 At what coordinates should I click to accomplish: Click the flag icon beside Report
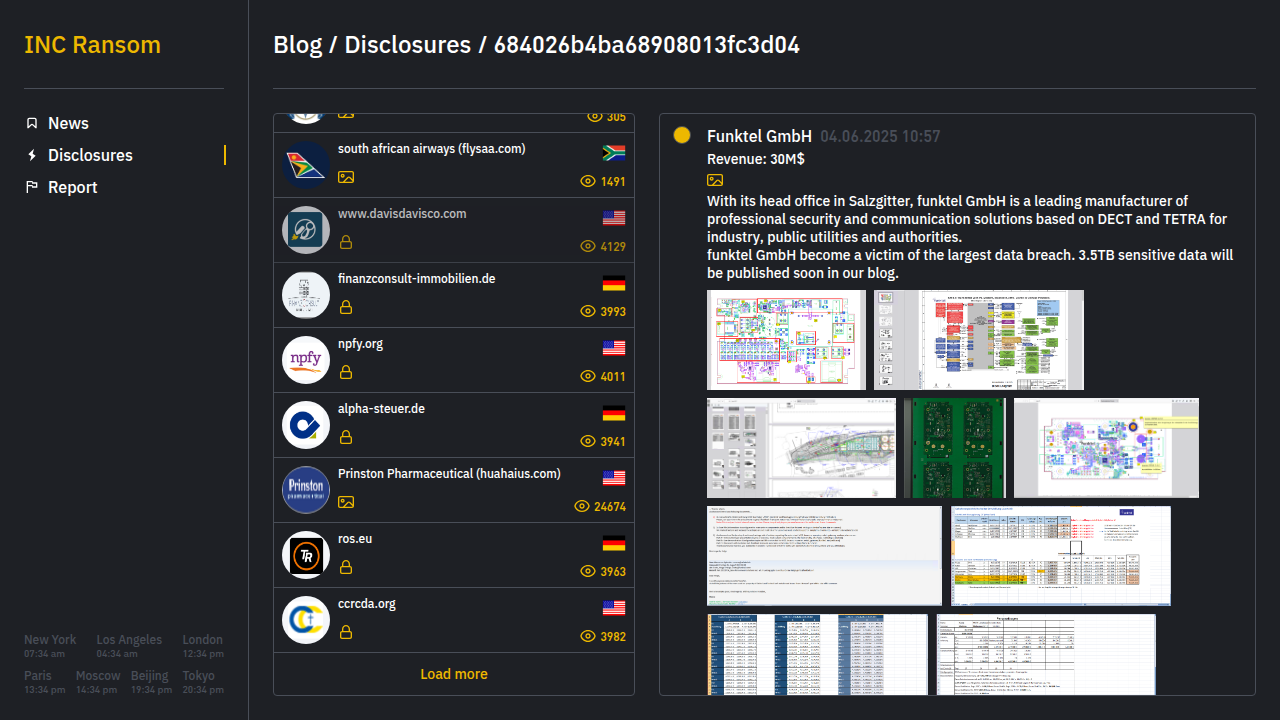coord(32,187)
